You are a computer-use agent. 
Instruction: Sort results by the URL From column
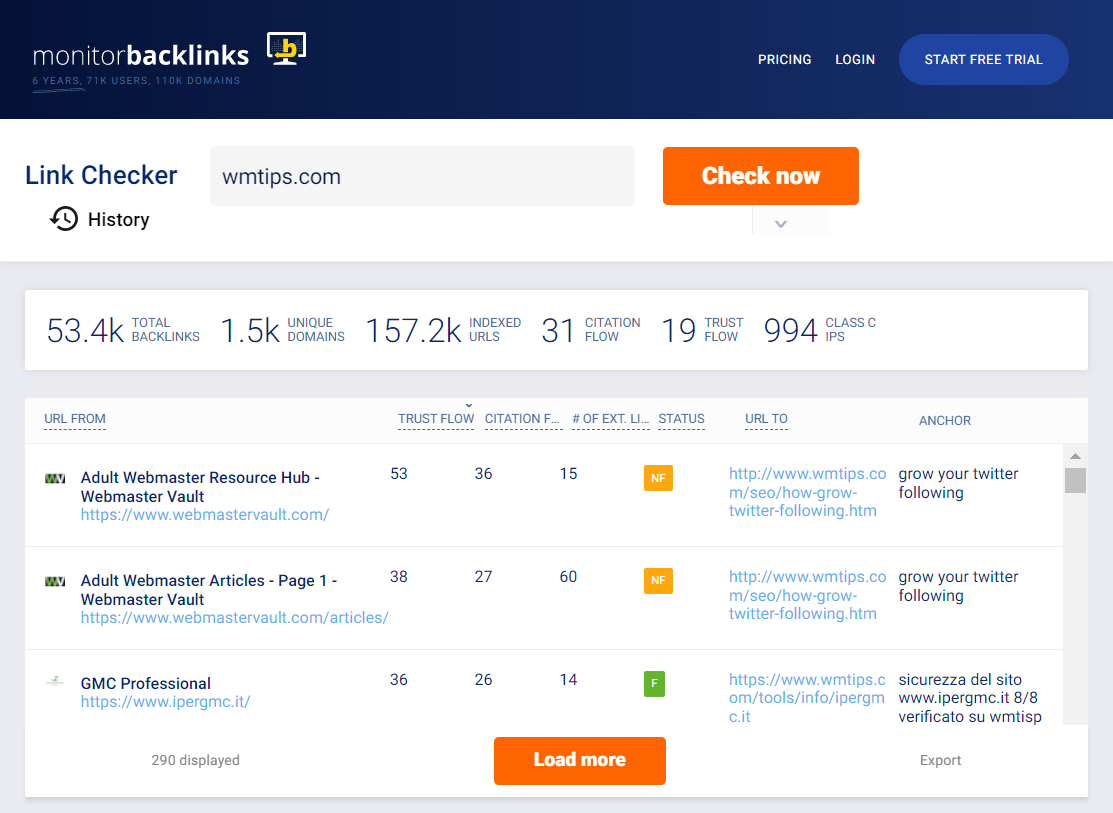(74, 419)
